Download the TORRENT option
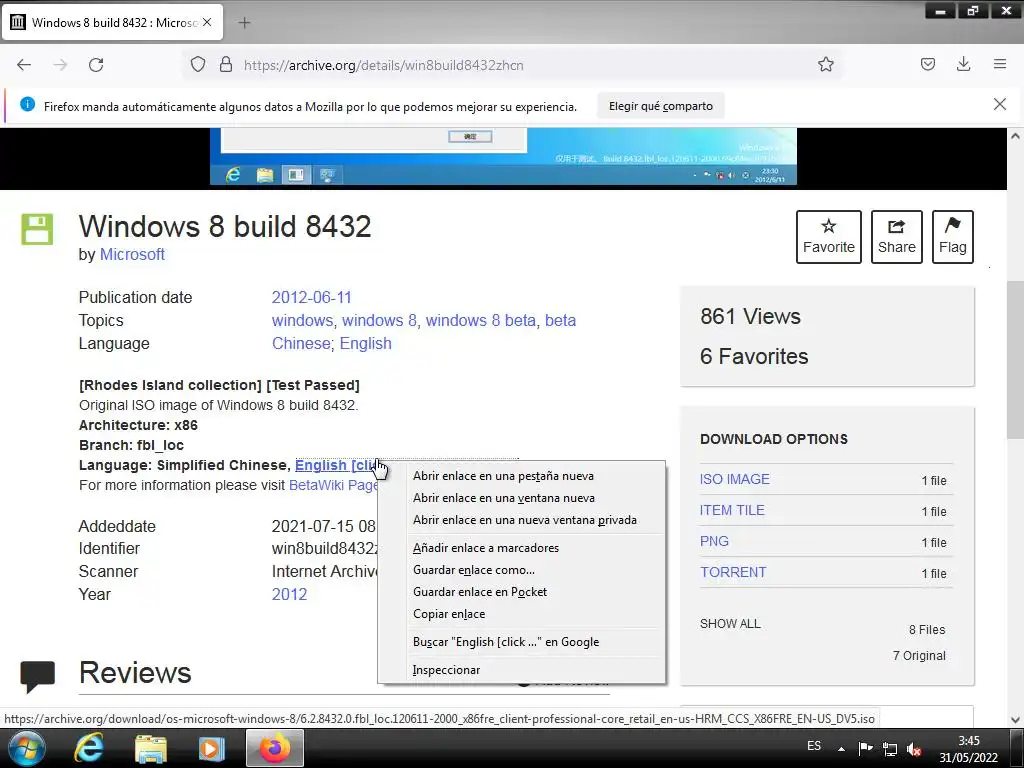 pos(733,573)
